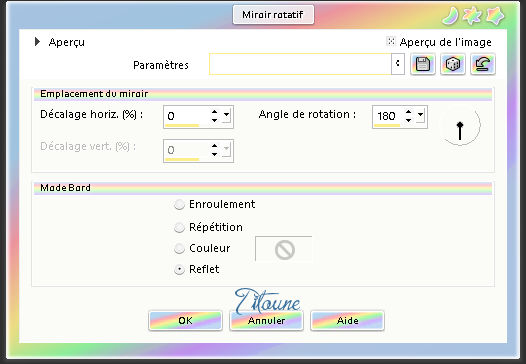Select the Couleur edge mode

179,249
